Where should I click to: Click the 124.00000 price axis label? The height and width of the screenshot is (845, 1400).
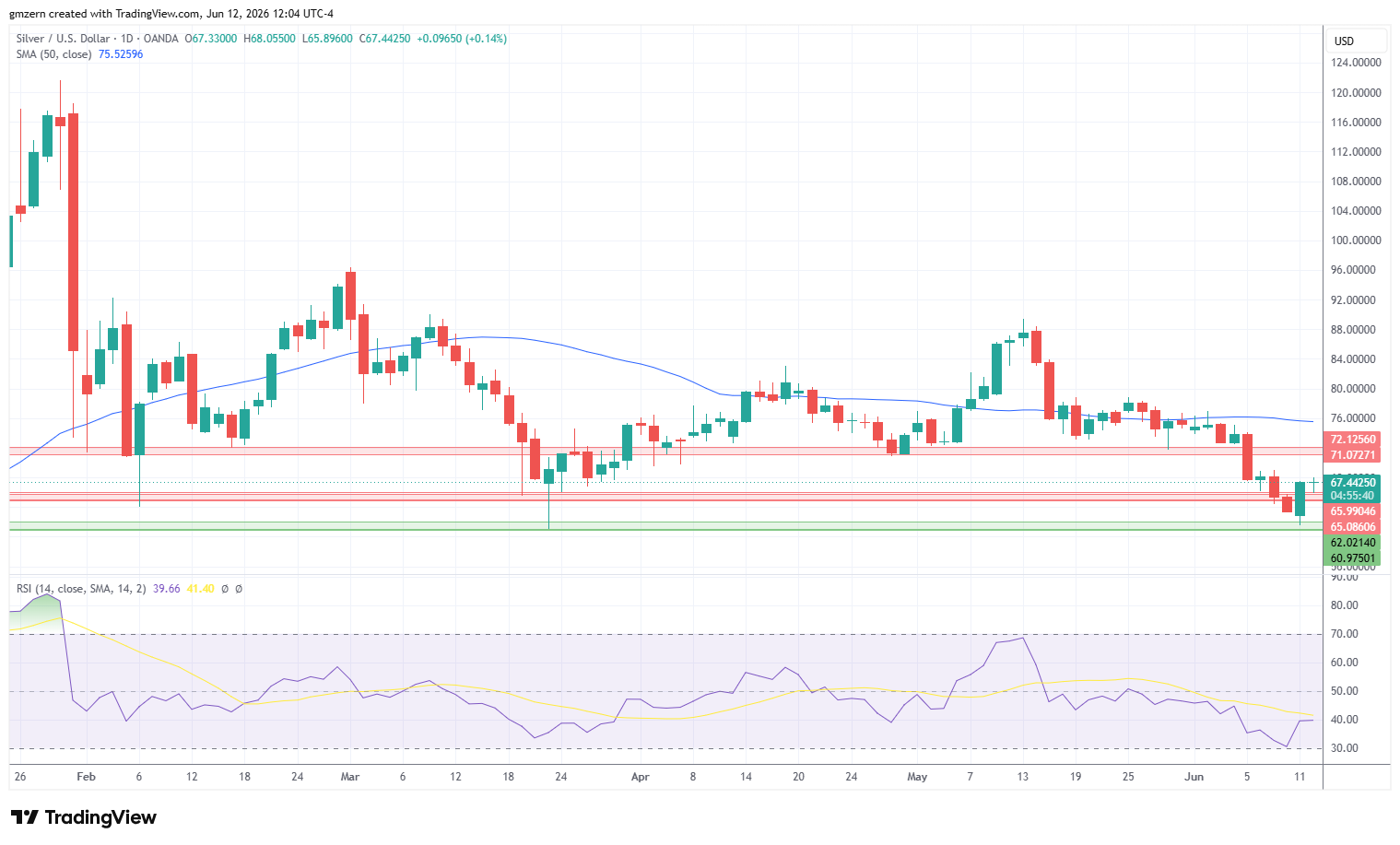(1356, 63)
